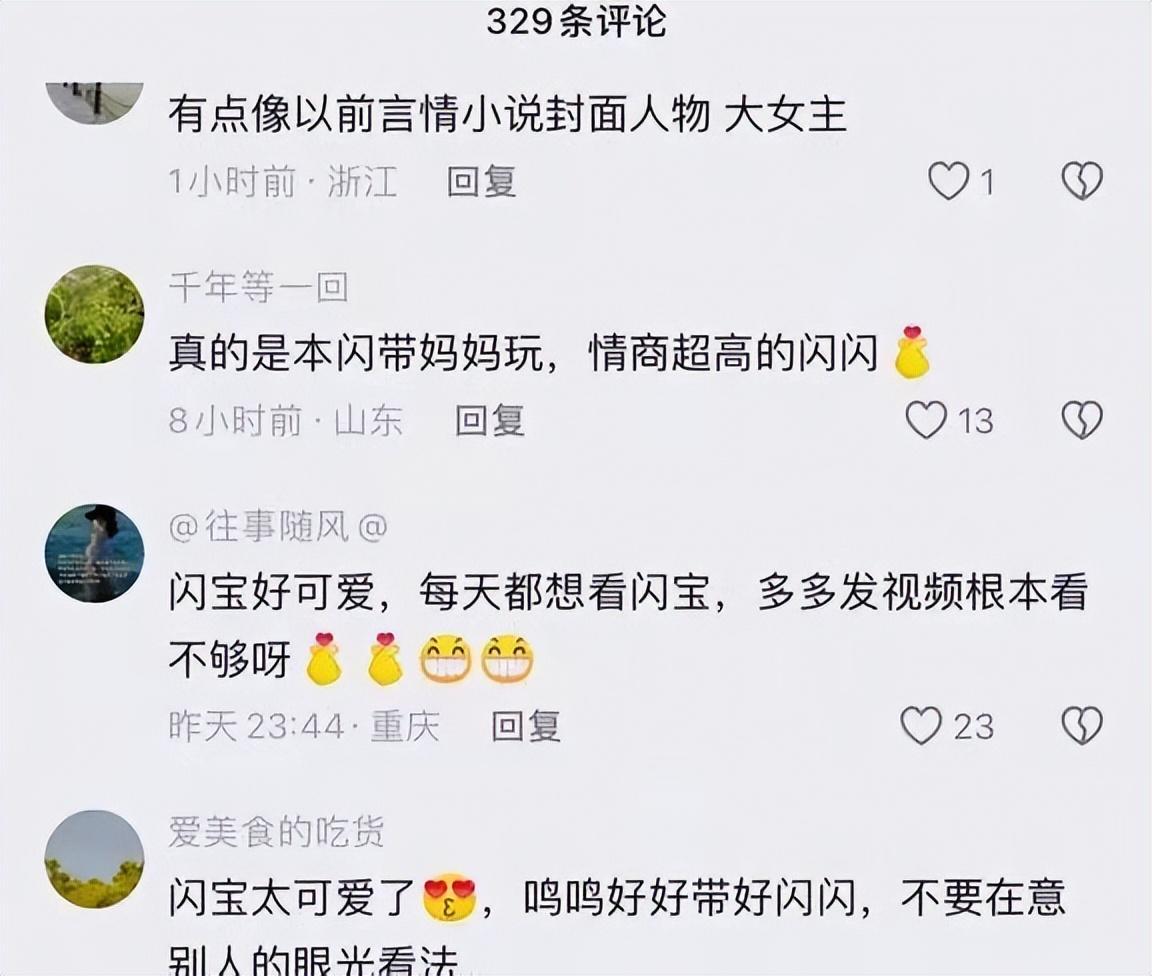Reply to the 重庆 comment via 回复

pyautogui.click(x=526, y=726)
